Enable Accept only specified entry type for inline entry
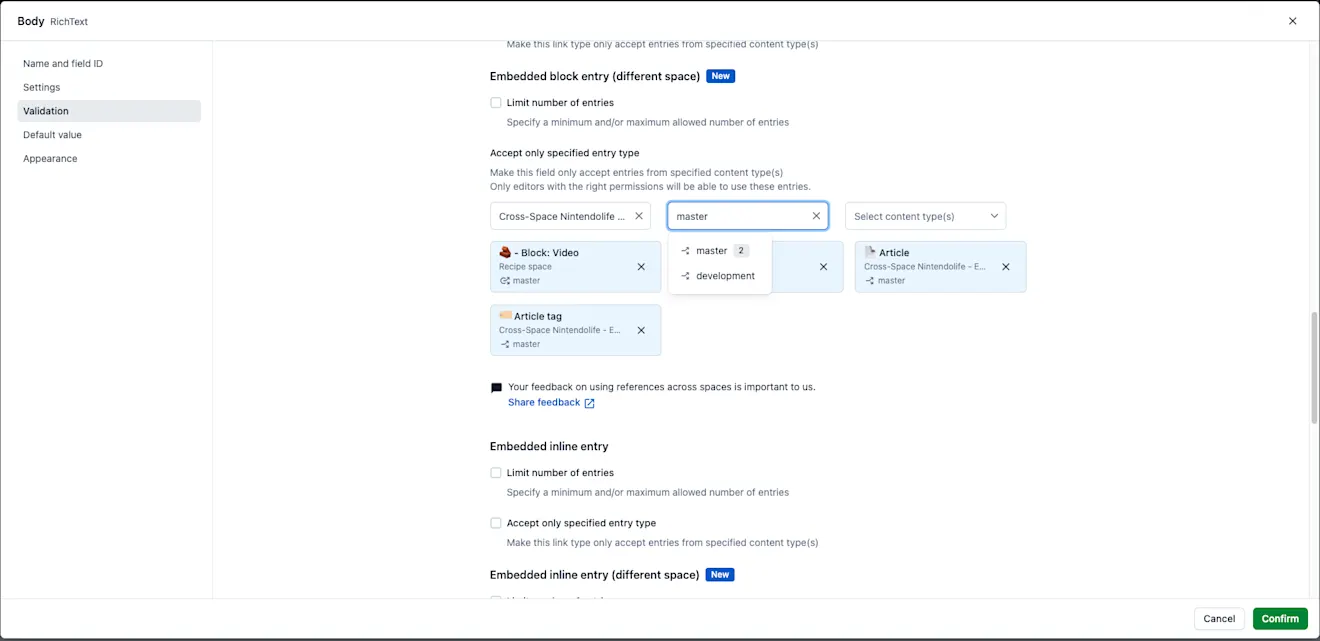This screenshot has height=641, width=1320. tap(496, 523)
